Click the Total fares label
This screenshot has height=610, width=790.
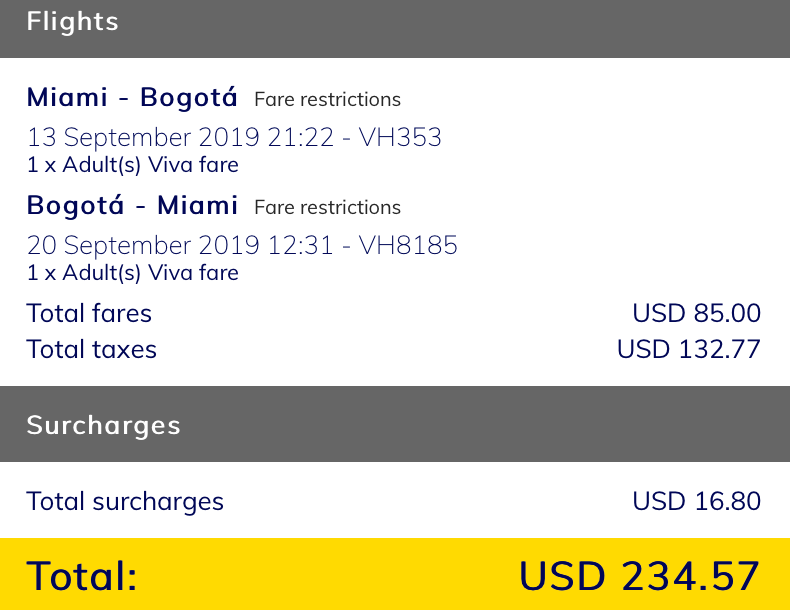click(89, 314)
